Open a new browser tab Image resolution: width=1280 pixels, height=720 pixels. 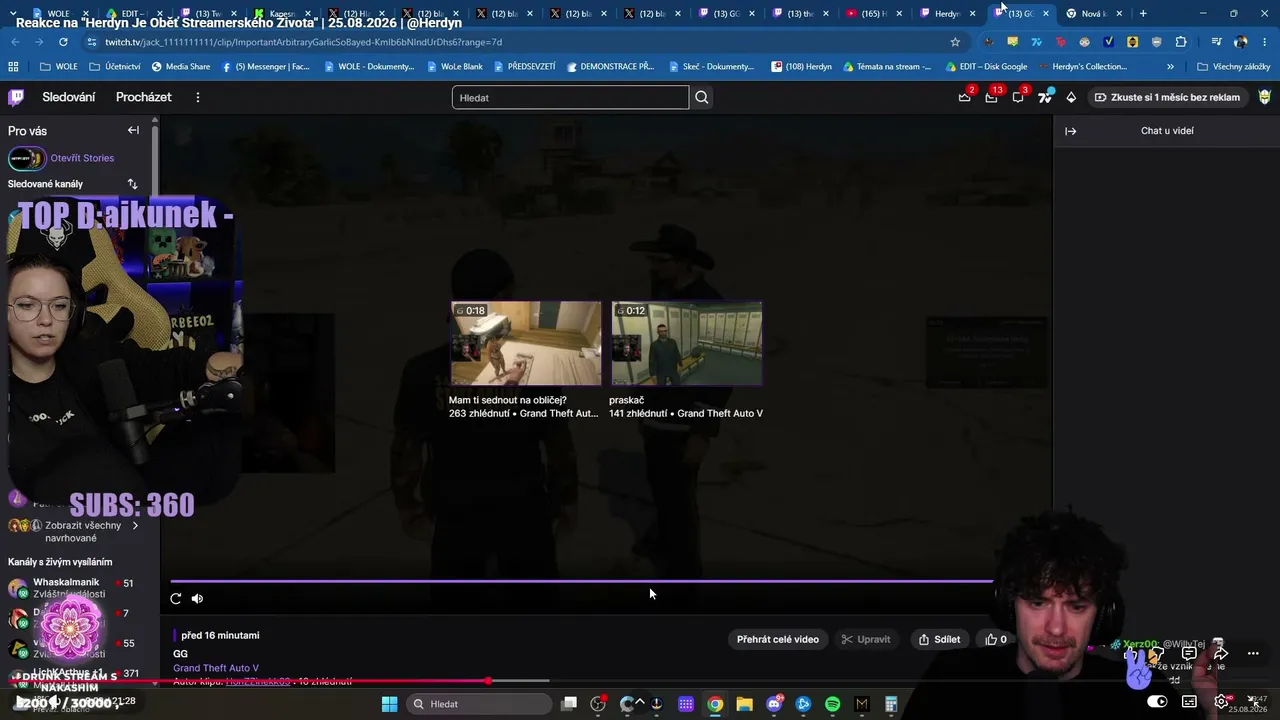[1143, 13]
